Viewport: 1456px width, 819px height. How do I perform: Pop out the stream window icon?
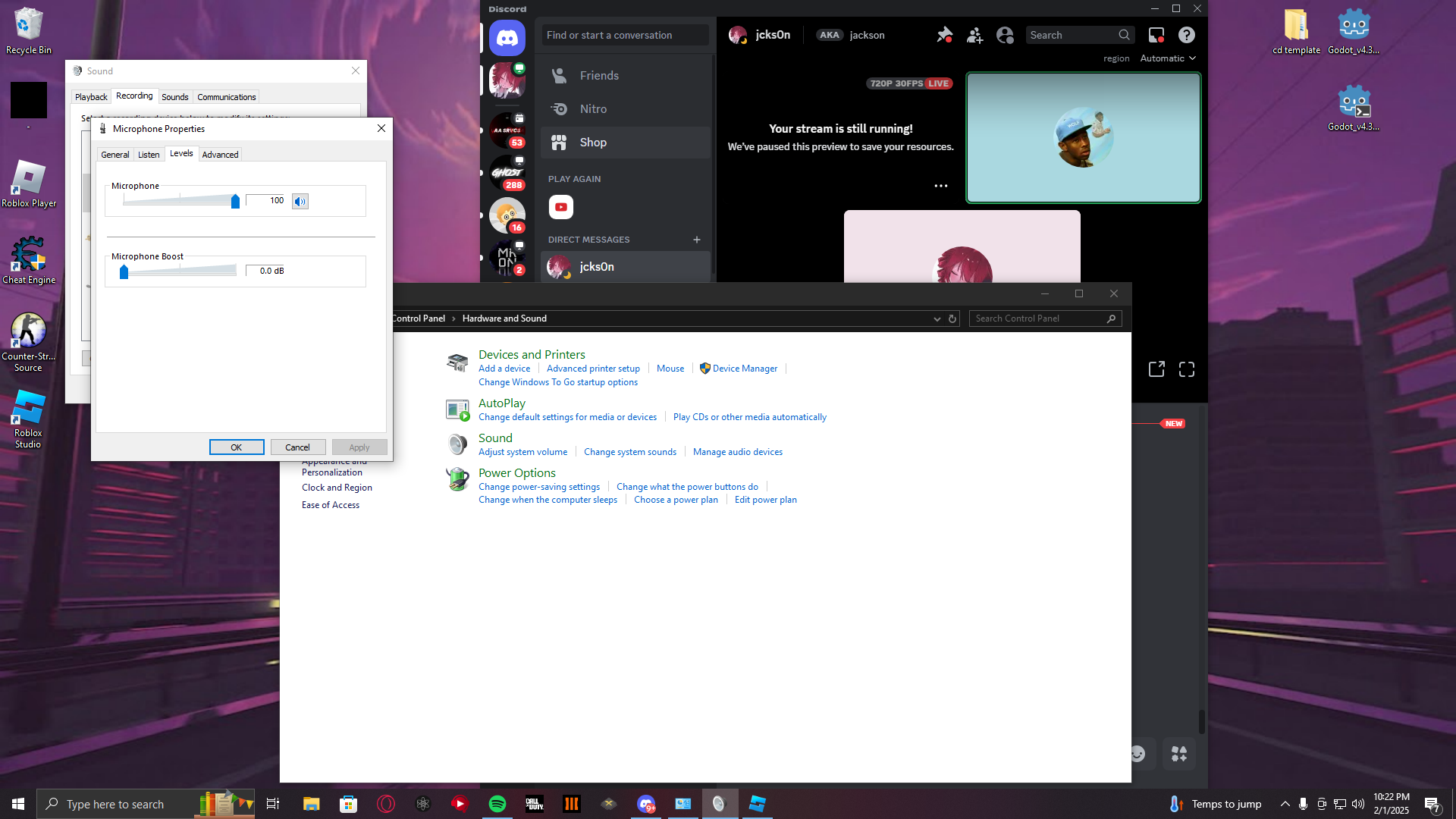(x=1156, y=369)
